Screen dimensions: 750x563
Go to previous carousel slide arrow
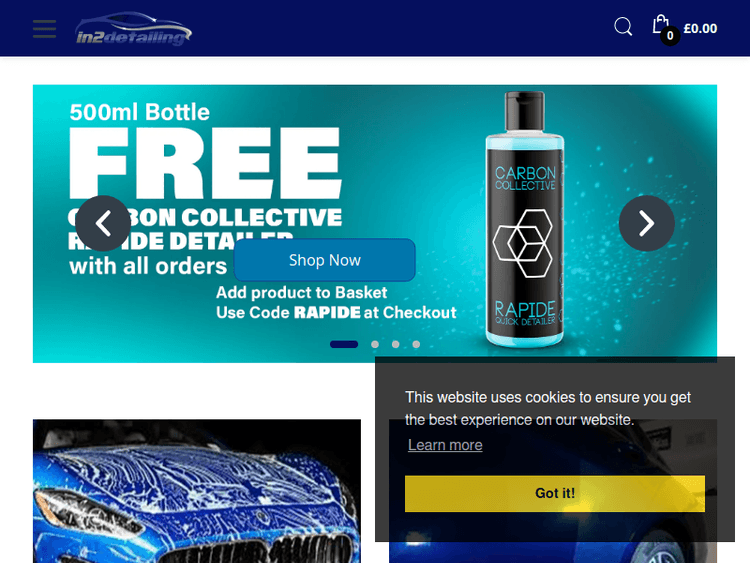click(103, 223)
